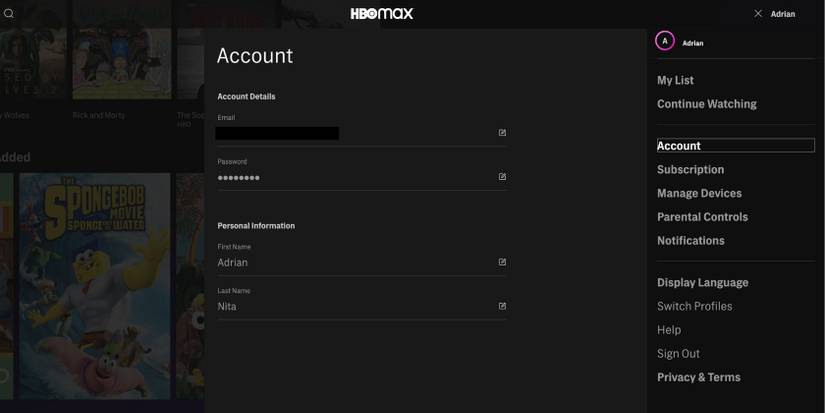The width and height of the screenshot is (825, 413).
Task: Click the masked password value
Action: (x=238, y=178)
